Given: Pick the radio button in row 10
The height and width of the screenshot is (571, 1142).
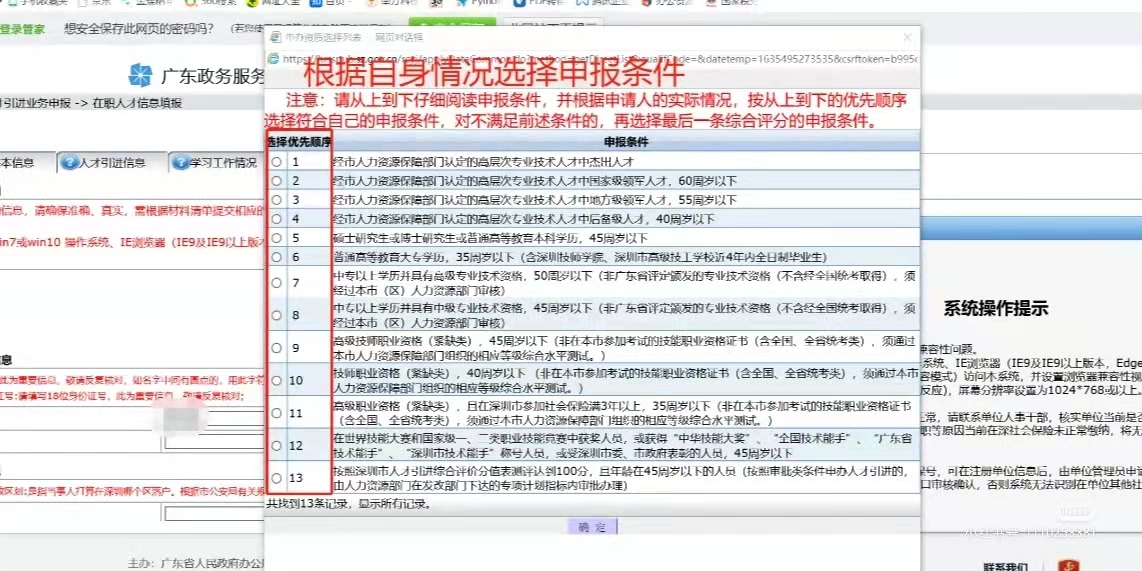Looking at the screenshot, I should [x=276, y=380].
